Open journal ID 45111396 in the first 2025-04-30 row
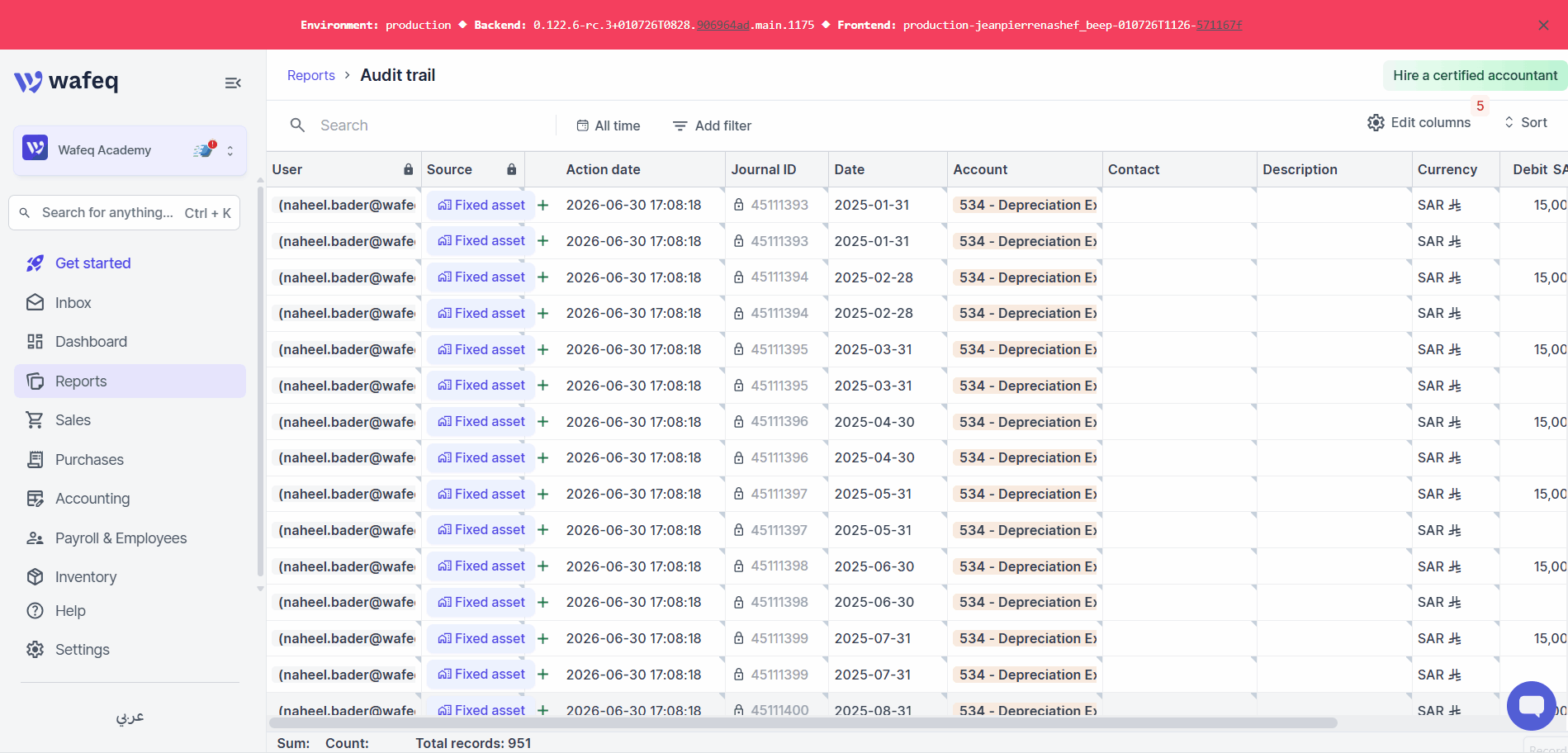The width and height of the screenshot is (1568, 753). click(x=779, y=422)
